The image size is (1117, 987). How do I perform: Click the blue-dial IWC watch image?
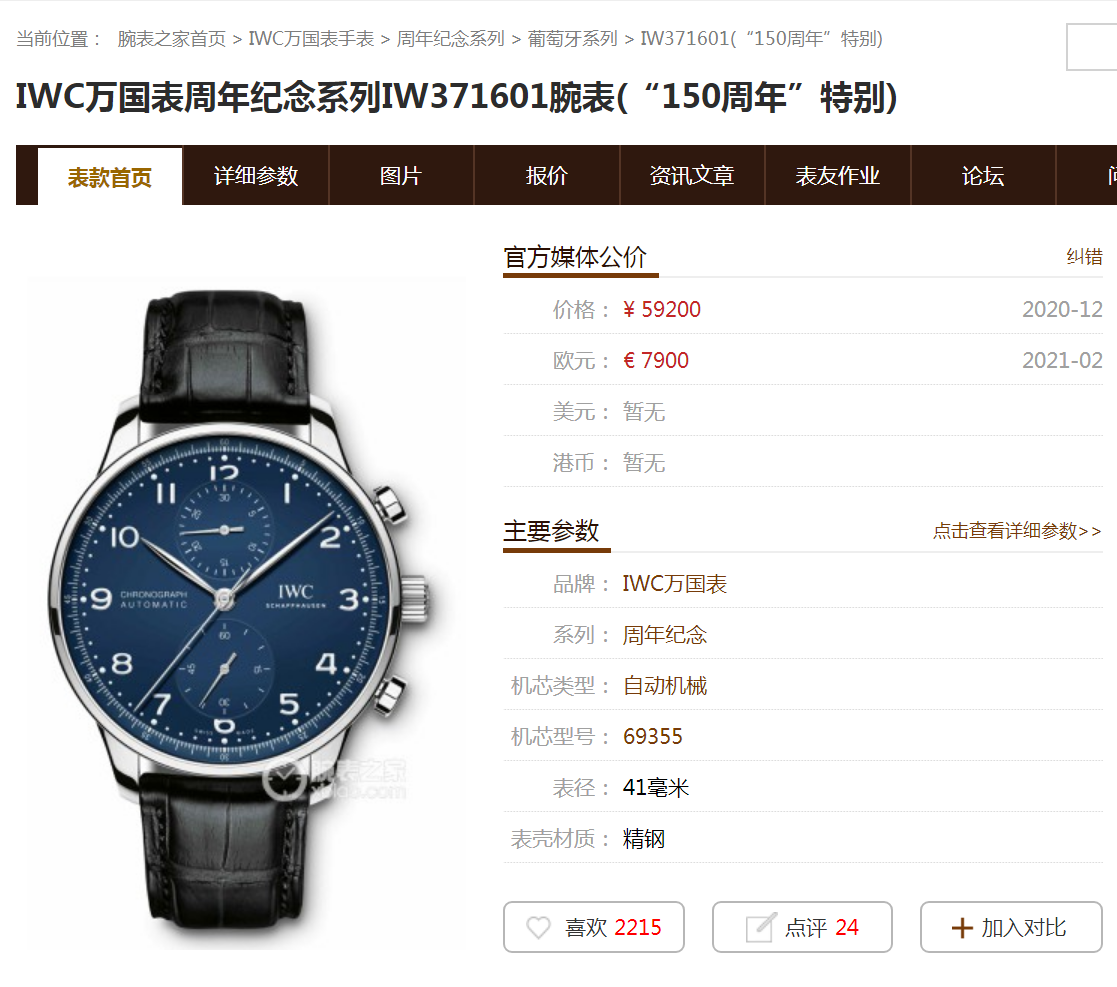click(x=239, y=609)
